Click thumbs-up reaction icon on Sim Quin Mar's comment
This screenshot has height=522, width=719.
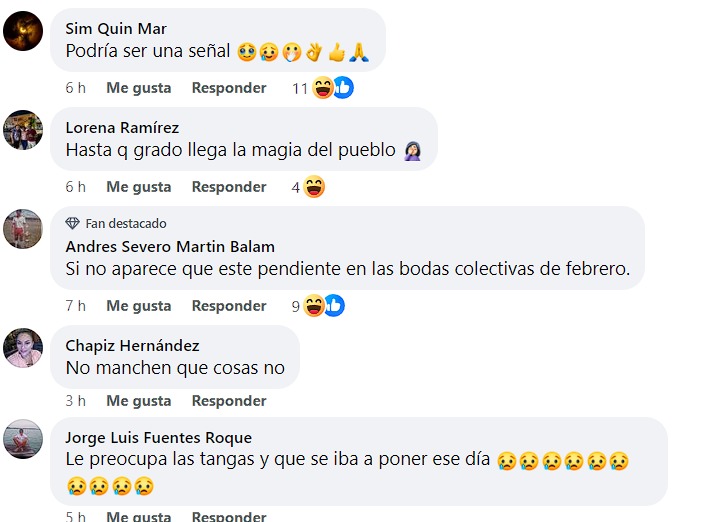343,88
